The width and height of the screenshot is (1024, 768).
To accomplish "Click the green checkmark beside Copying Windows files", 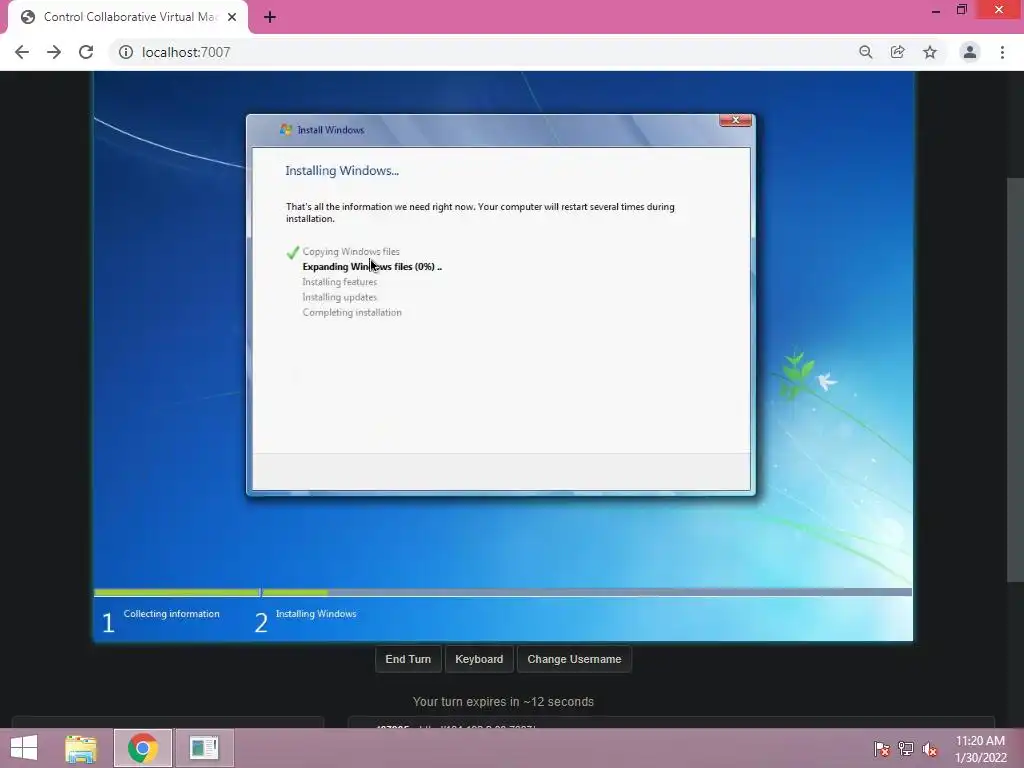I will coord(293,252).
